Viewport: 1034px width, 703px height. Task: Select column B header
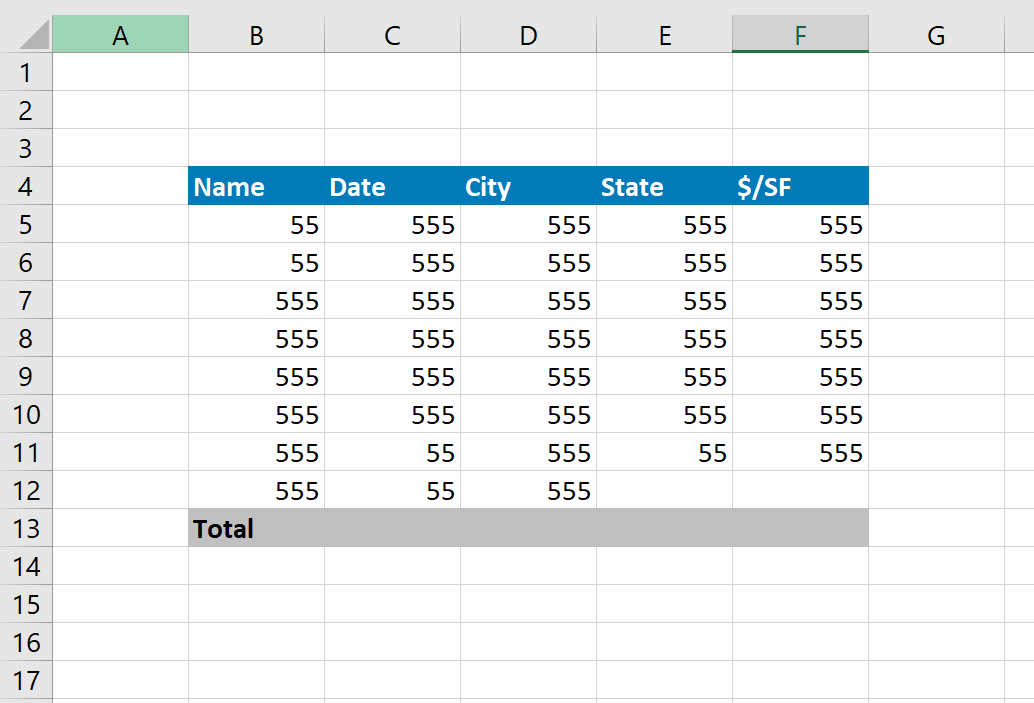click(x=256, y=34)
